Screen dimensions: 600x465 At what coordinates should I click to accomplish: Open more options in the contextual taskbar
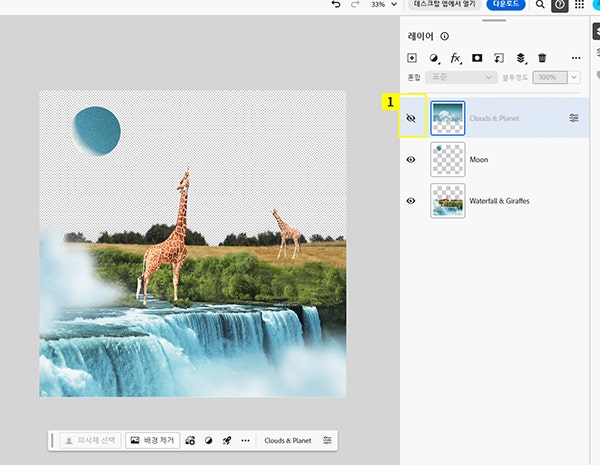point(245,440)
